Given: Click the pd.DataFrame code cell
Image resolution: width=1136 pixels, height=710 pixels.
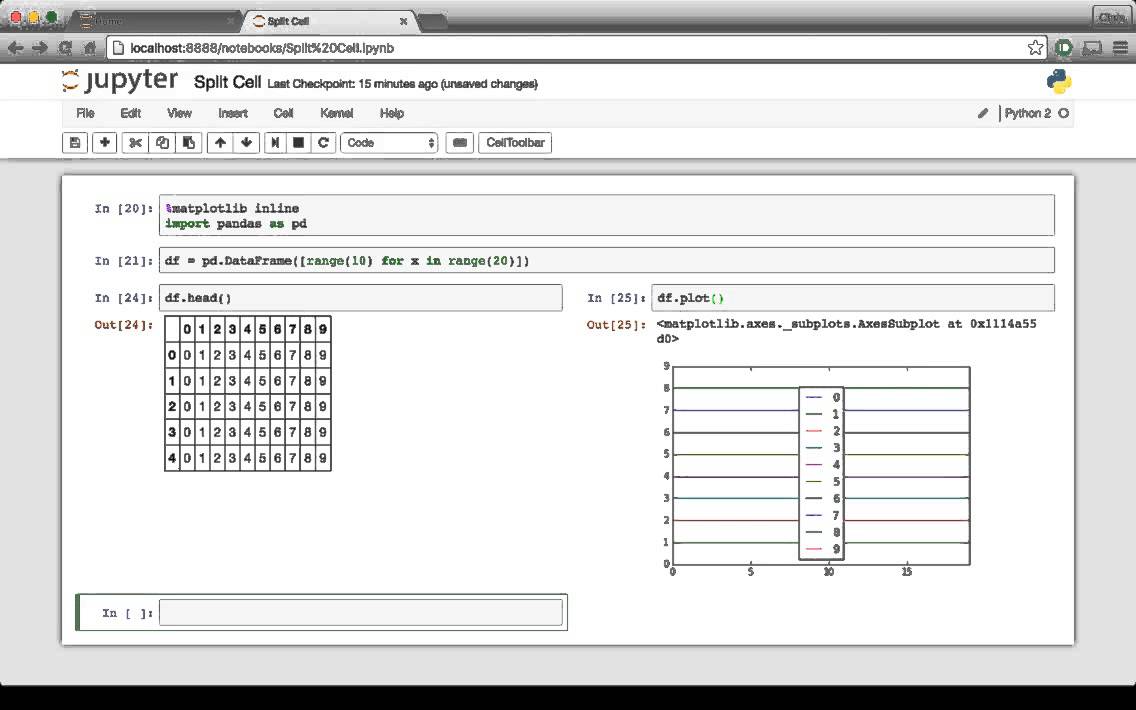Looking at the screenshot, I should tap(606, 260).
